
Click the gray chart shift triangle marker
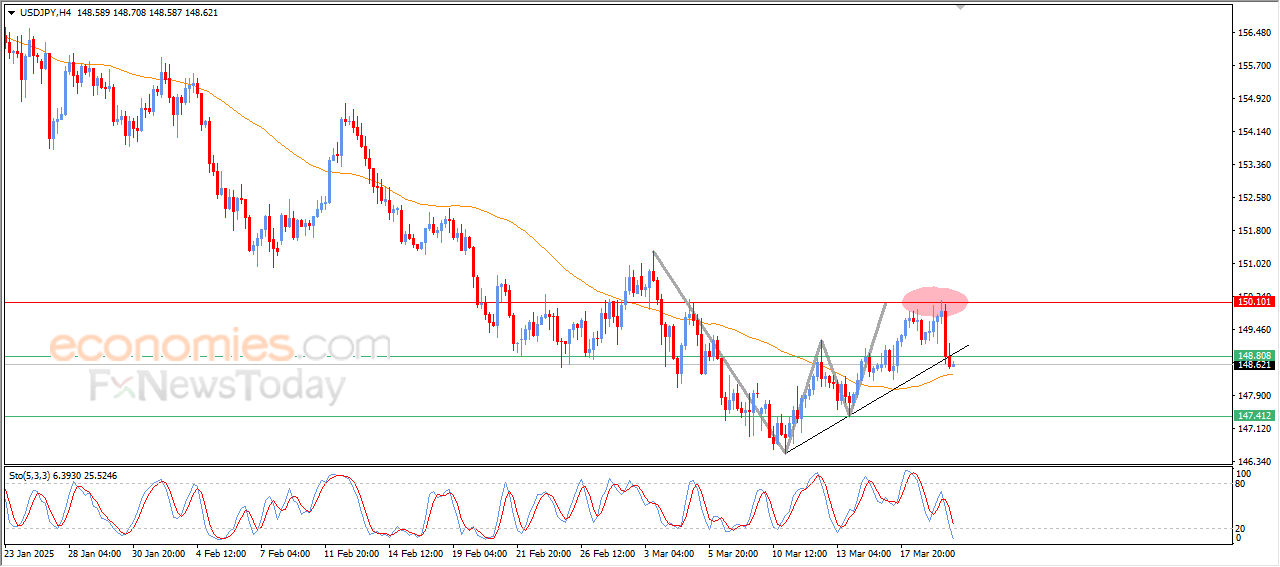pyautogui.click(x=961, y=7)
